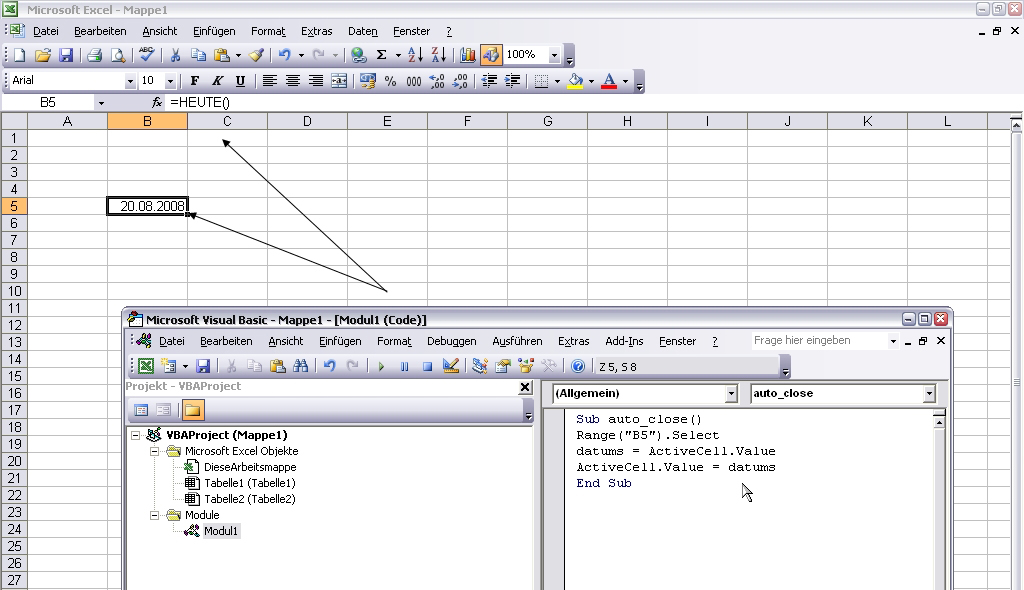The width and height of the screenshot is (1024, 590).
Task: Cut selection with Excel's scissors icon
Action: (175, 55)
